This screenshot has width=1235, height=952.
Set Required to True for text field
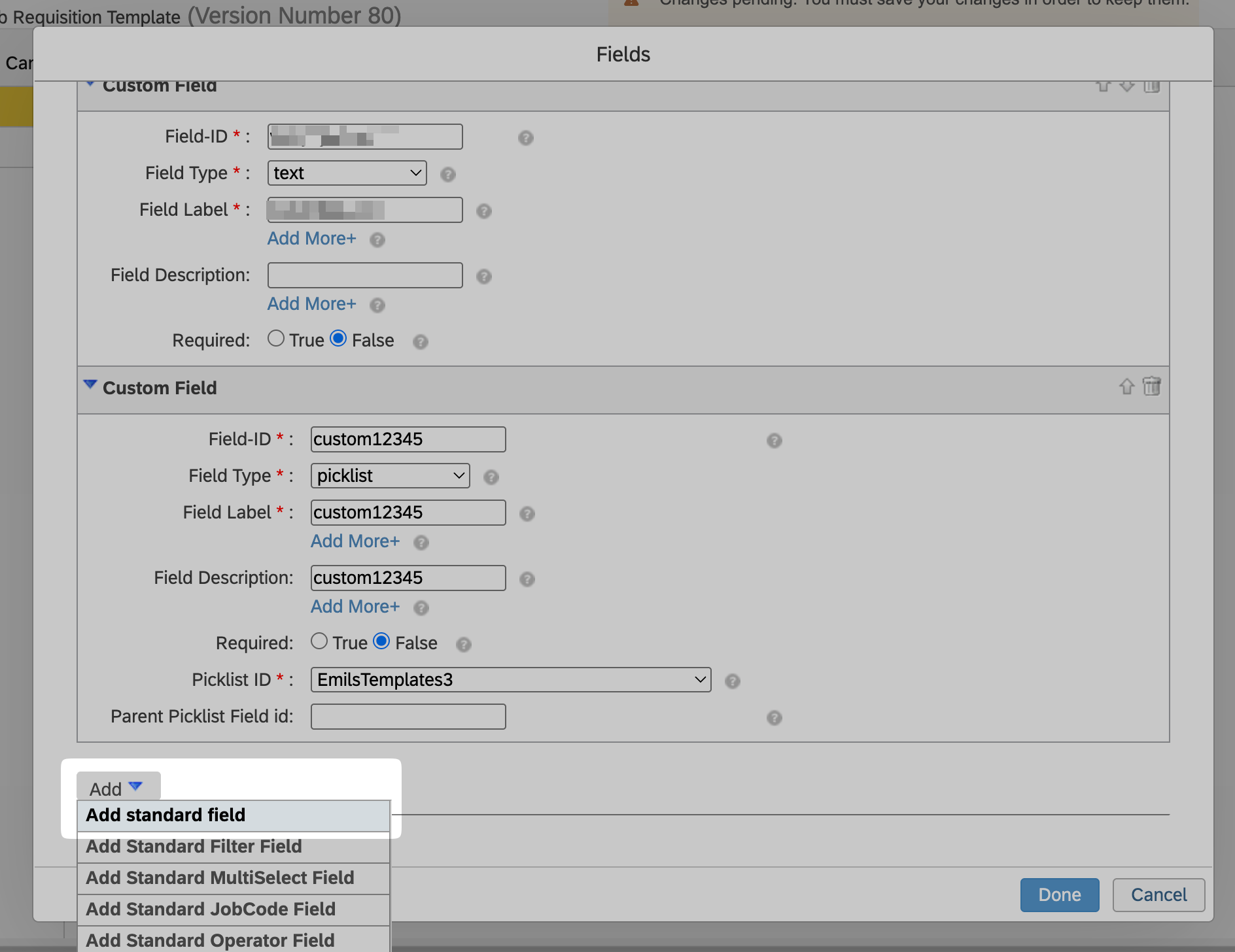(276, 339)
